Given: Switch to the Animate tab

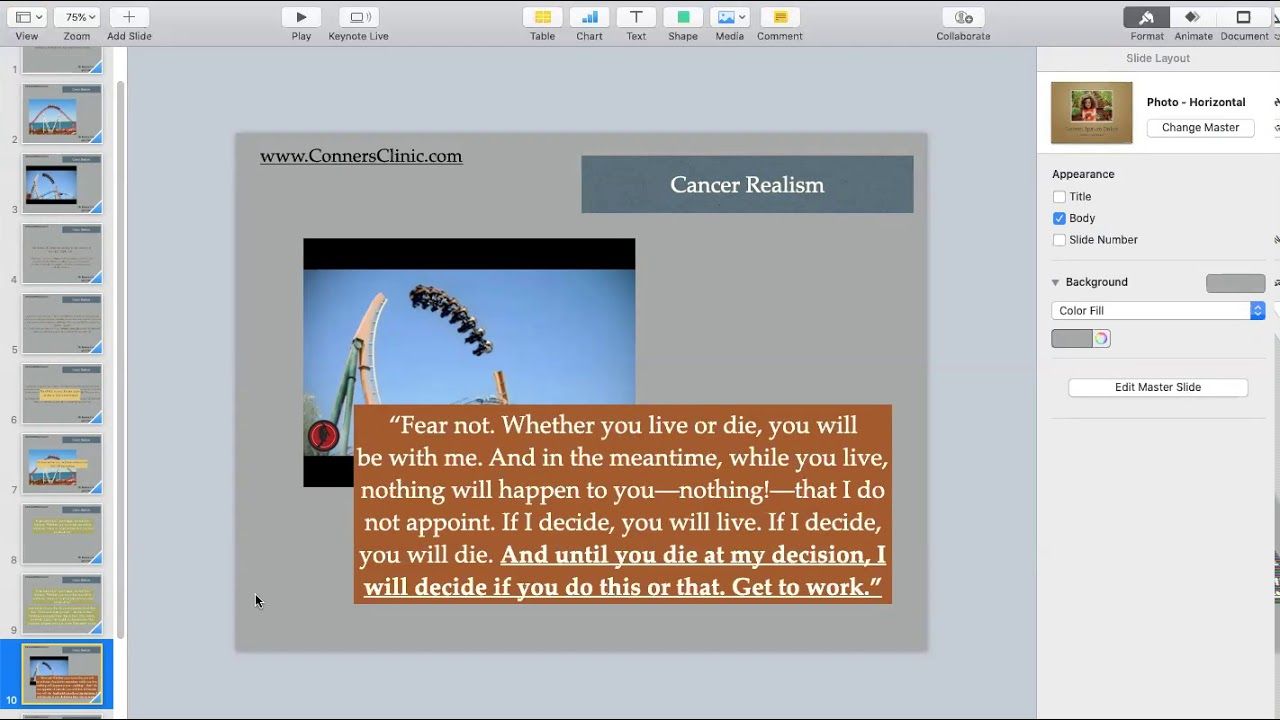Looking at the screenshot, I should coord(1192,17).
